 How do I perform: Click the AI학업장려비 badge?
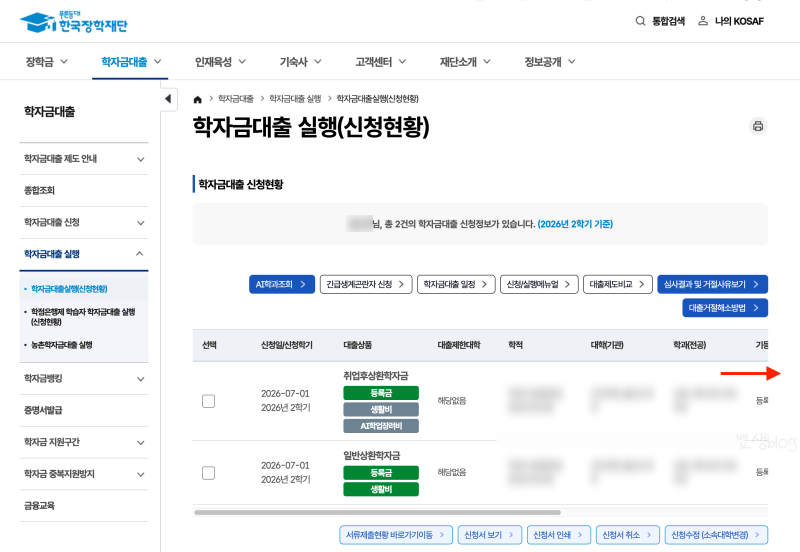point(381,425)
